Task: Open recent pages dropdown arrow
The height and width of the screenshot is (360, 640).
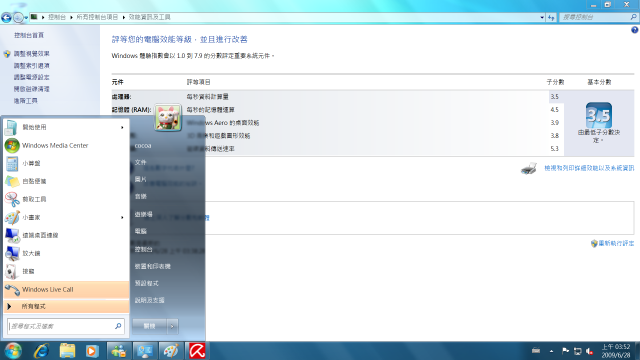Action: (26, 18)
